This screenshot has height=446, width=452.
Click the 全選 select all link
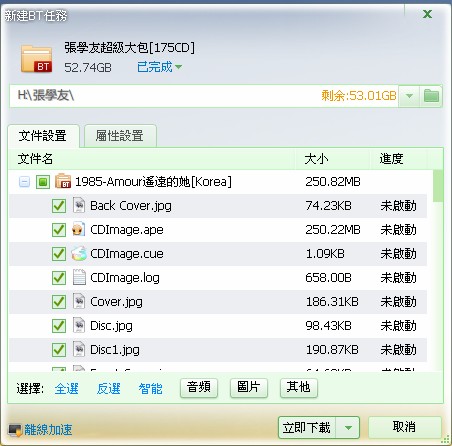point(66,388)
